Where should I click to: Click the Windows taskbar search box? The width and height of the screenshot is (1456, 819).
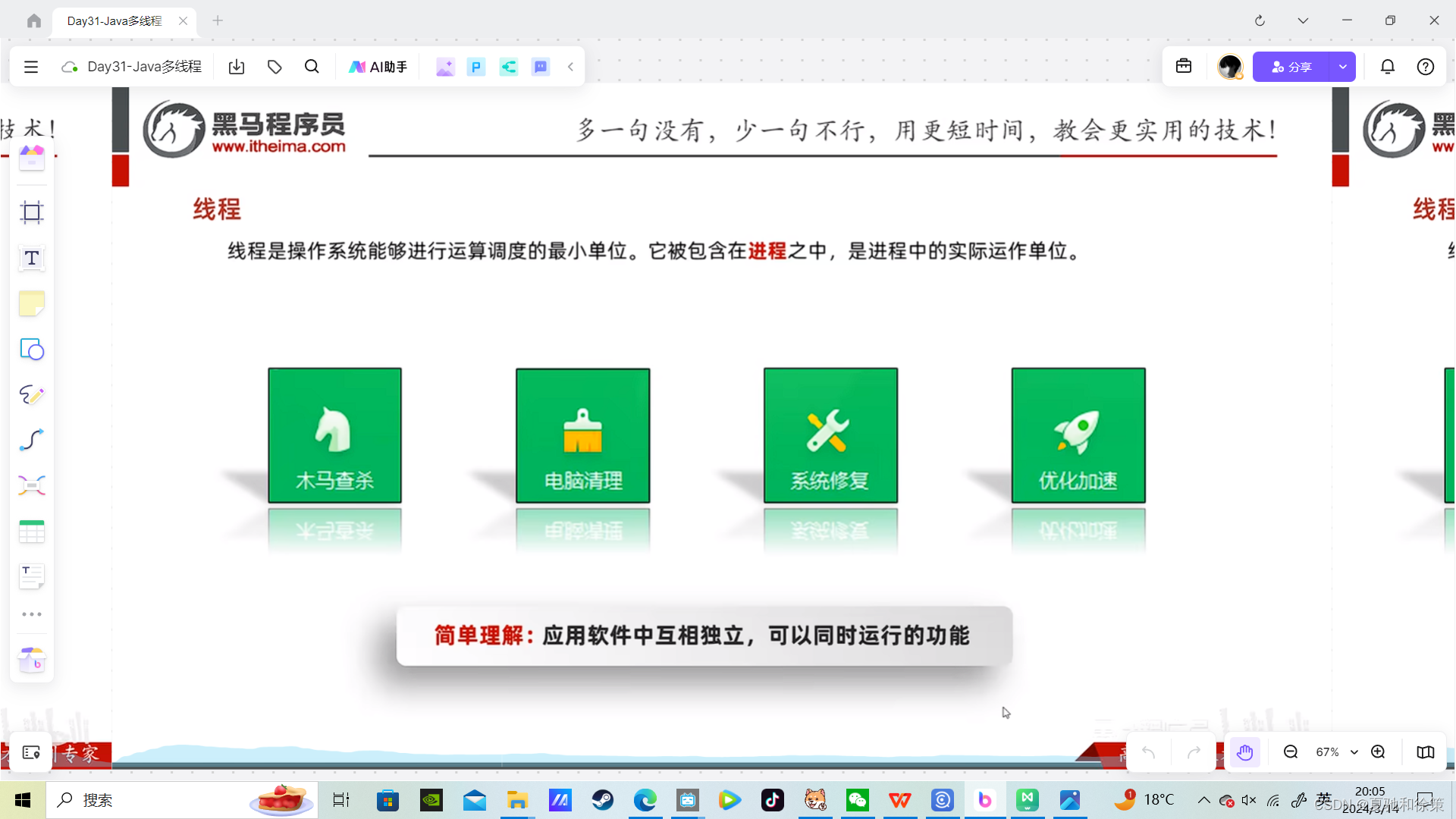pyautogui.click(x=152, y=800)
